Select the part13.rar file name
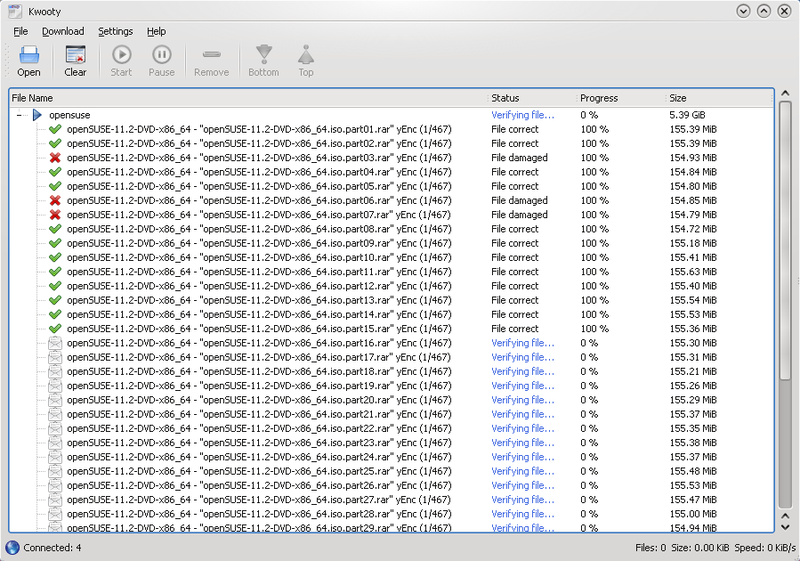Screen dimensions: 800x561 click(x=259, y=300)
